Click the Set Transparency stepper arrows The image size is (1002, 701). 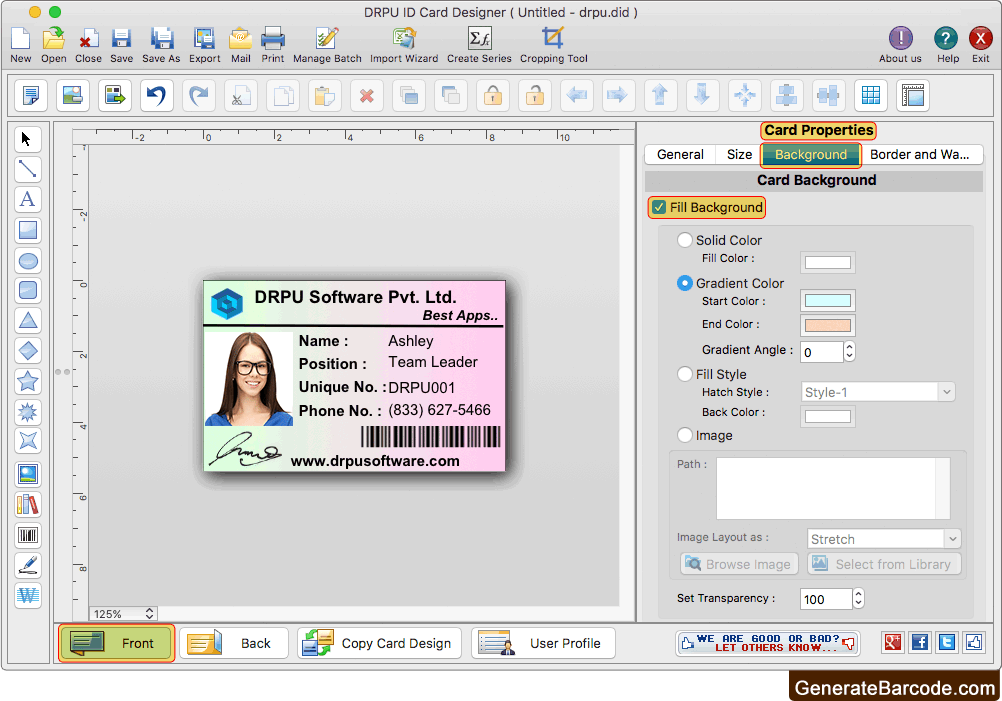858,598
